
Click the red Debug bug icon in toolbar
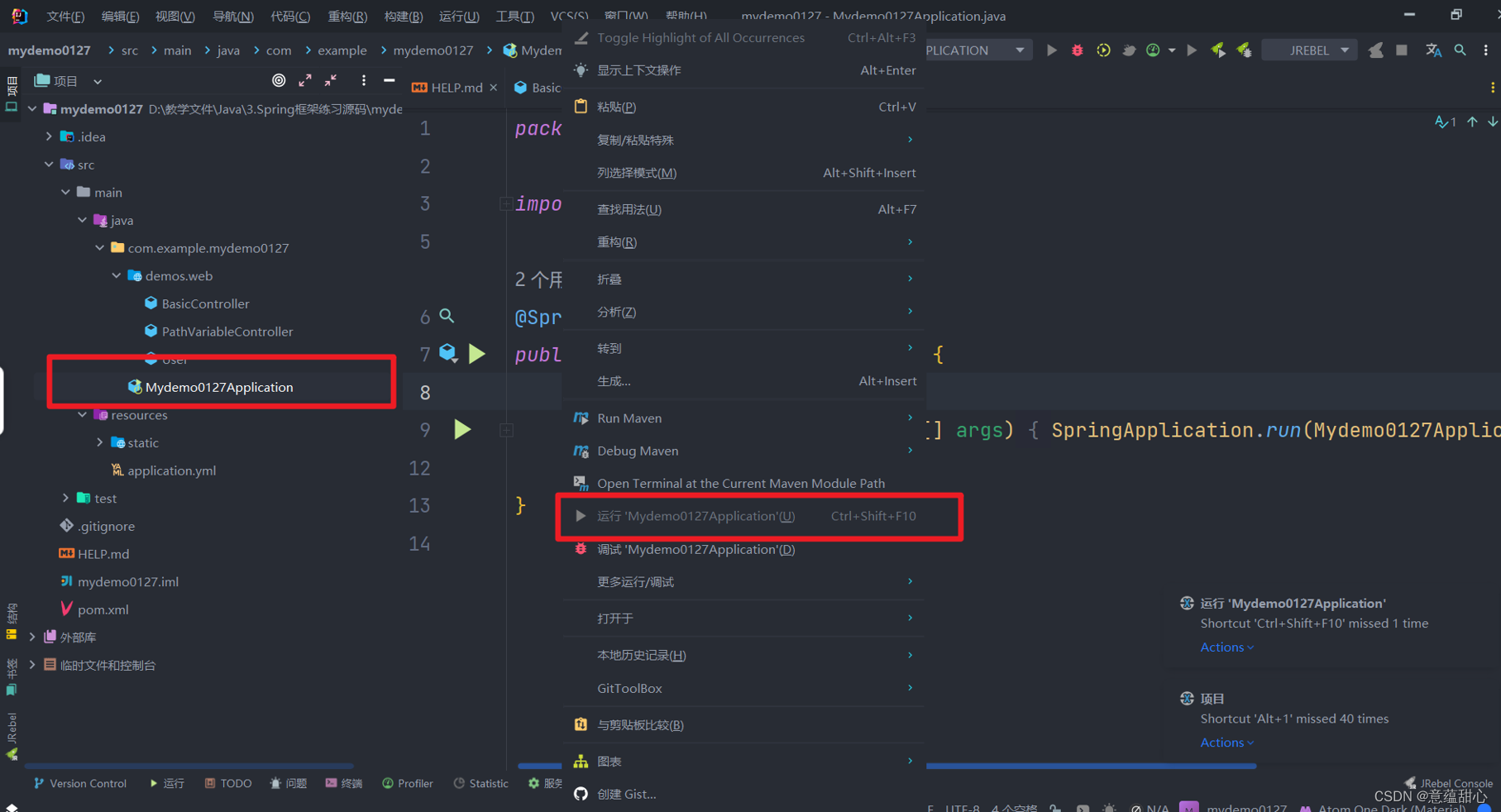(x=1077, y=50)
